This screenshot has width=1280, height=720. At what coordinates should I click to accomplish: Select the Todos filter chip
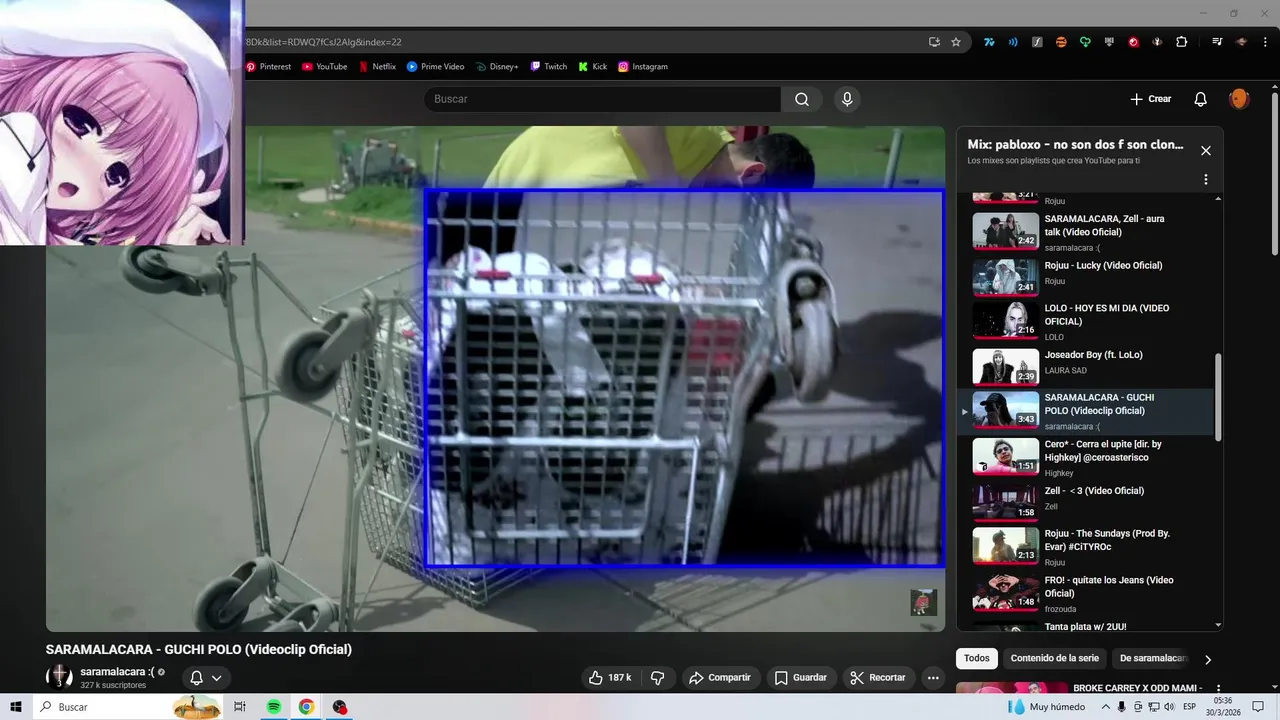[977, 658]
